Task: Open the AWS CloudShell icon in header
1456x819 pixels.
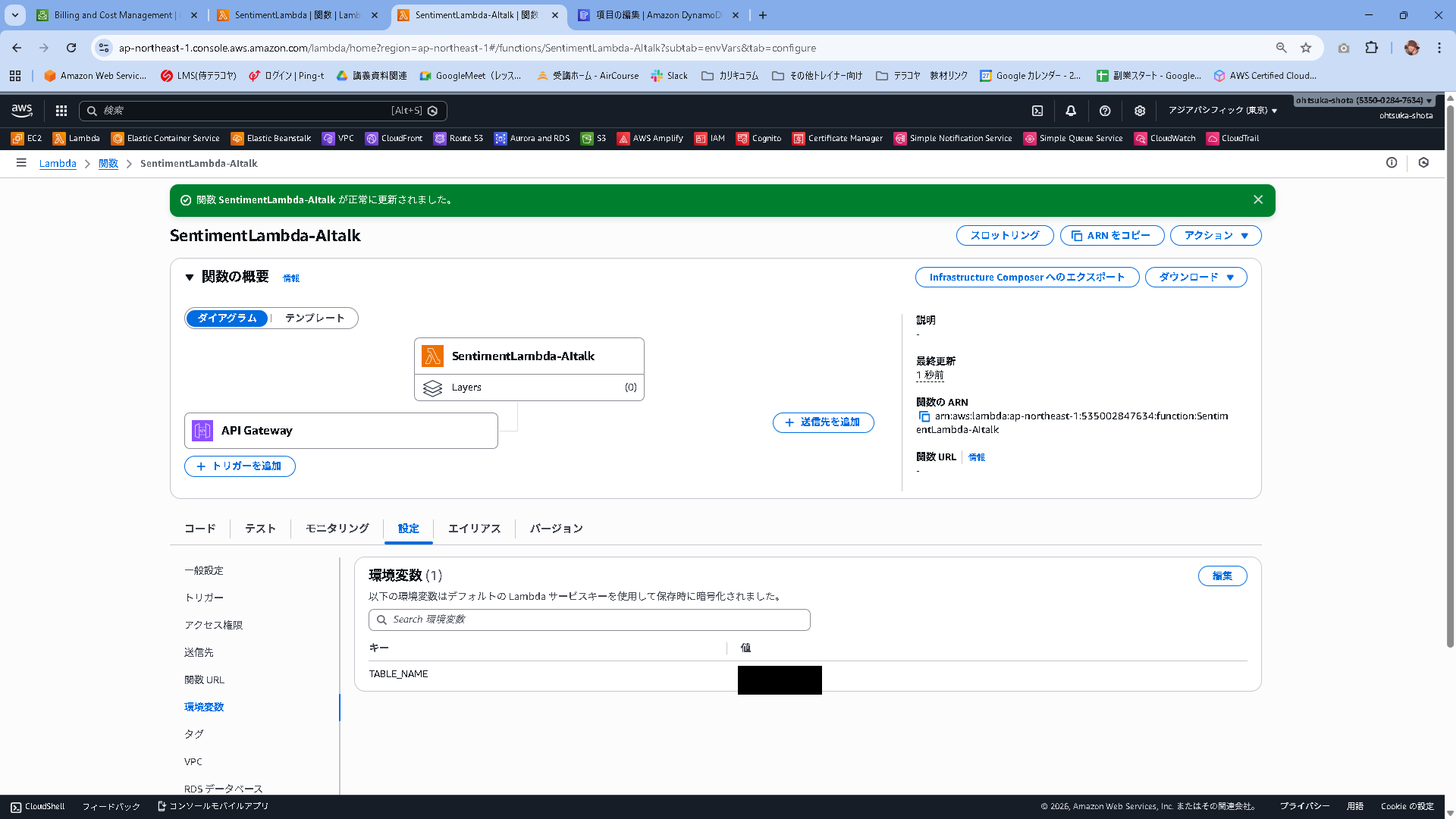Action: (x=1037, y=111)
